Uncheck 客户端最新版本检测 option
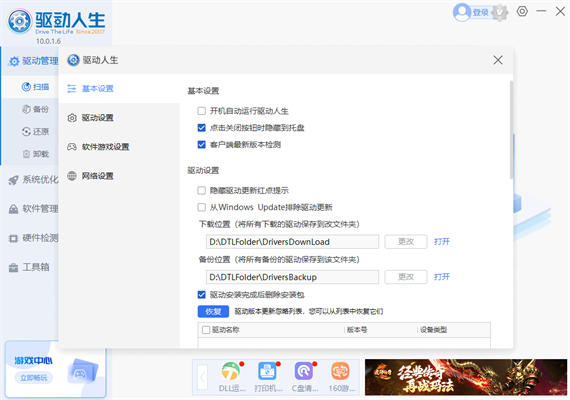 (201, 145)
